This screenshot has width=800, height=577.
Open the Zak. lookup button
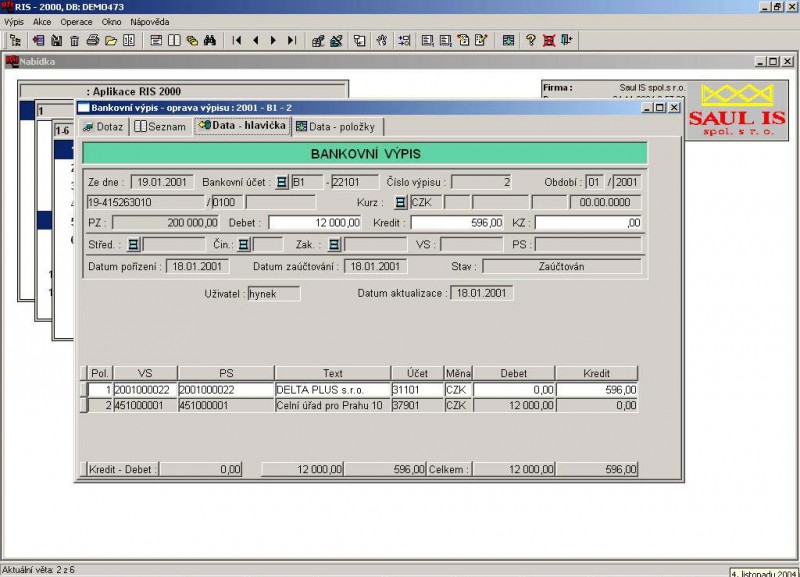coord(334,244)
